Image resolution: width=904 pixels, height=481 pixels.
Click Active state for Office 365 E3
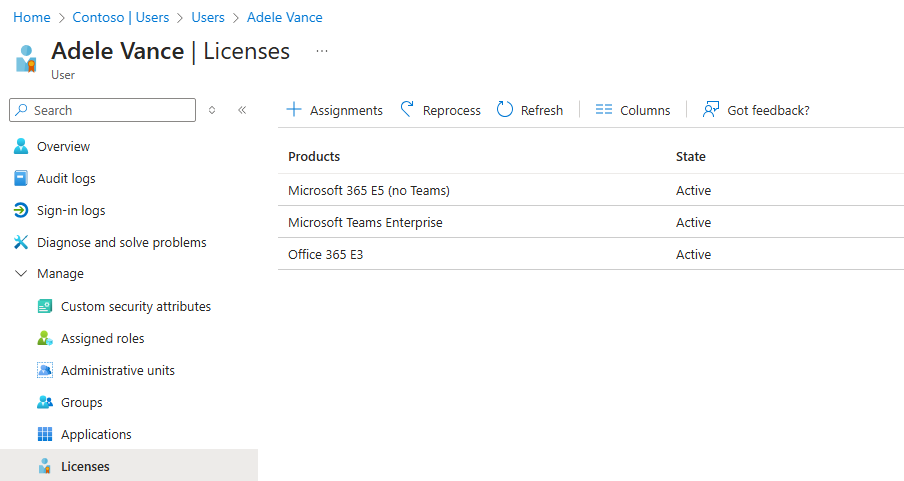[694, 254]
